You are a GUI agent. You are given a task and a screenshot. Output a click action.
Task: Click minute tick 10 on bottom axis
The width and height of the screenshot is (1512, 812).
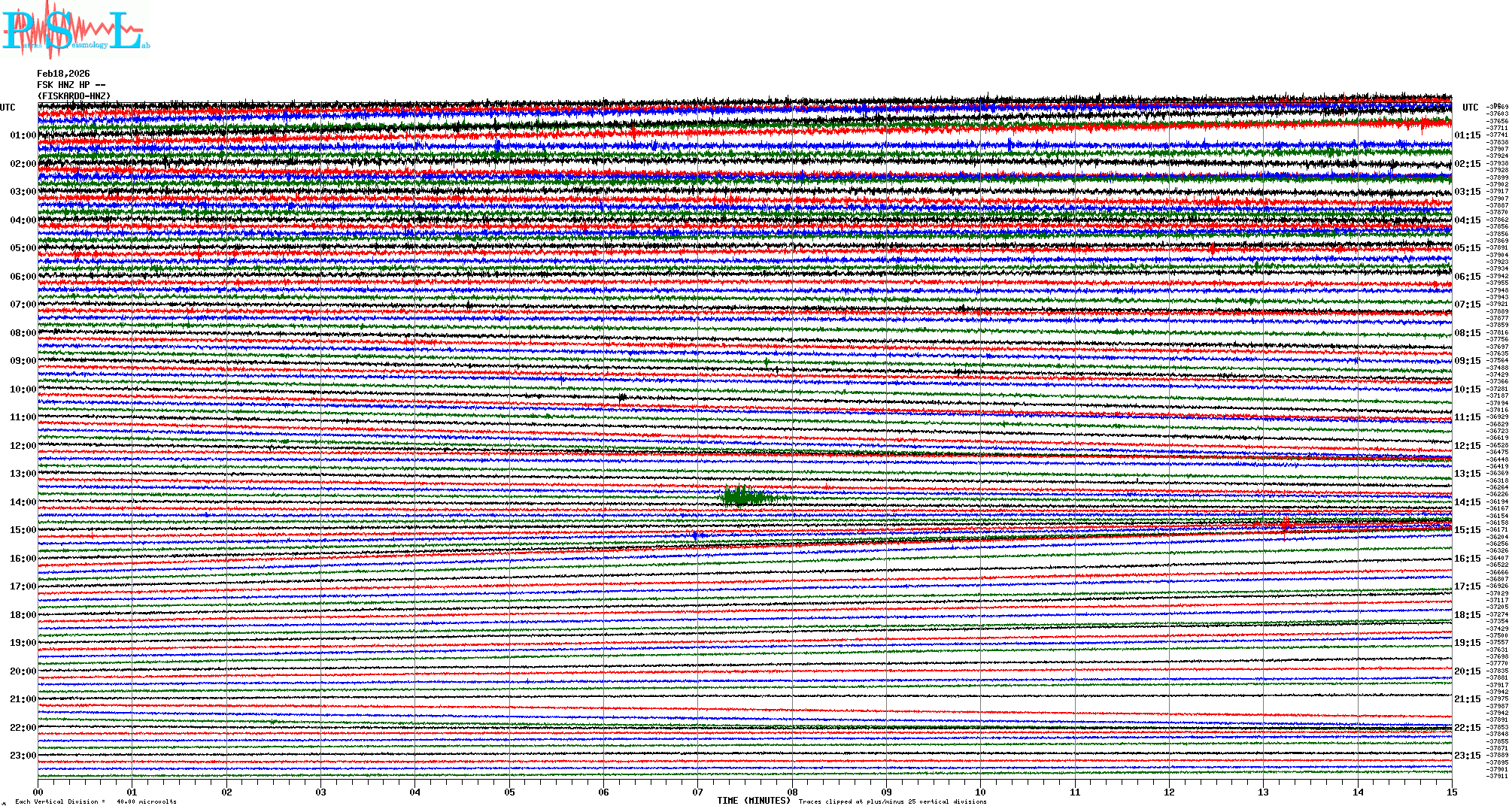(980, 792)
